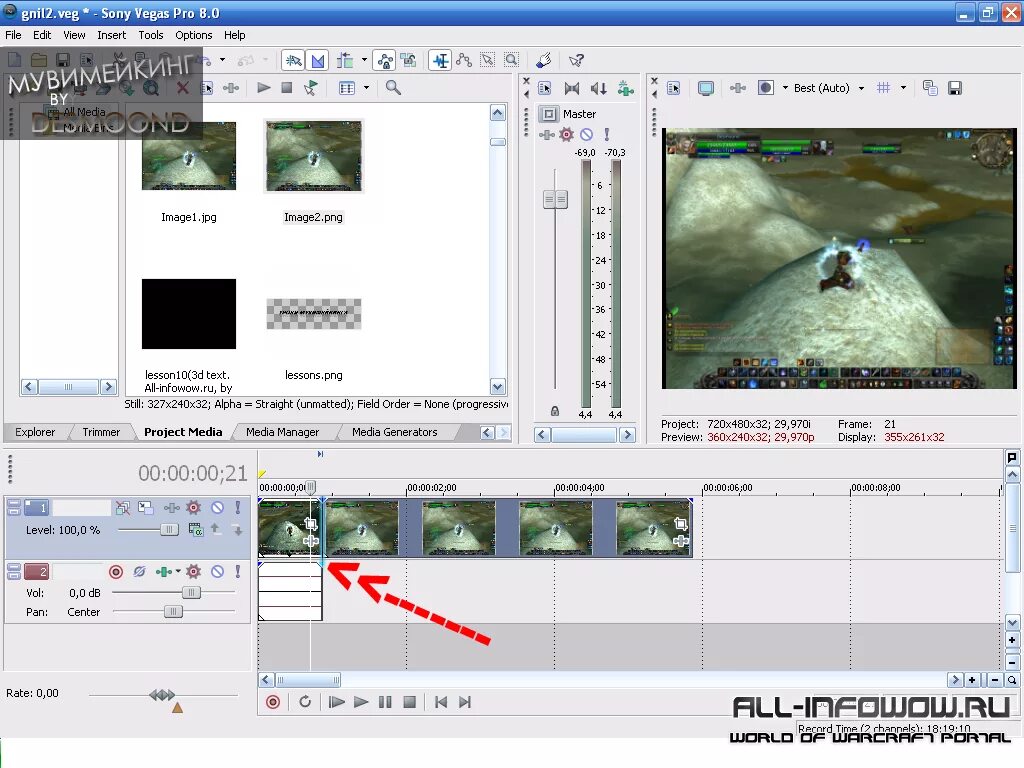Toggle Split Screen View in preview
The width and height of the screenshot is (1024, 768).
[765, 88]
